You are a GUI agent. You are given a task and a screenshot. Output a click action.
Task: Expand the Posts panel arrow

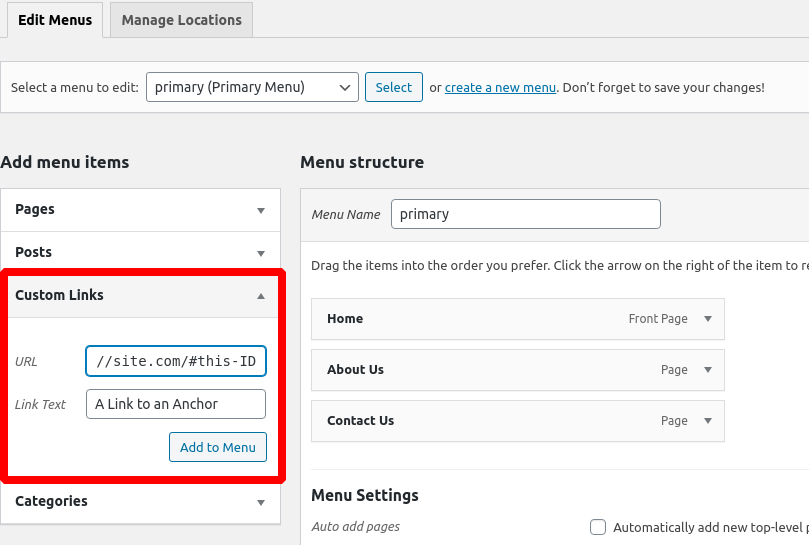pyautogui.click(x=261, y=253)
